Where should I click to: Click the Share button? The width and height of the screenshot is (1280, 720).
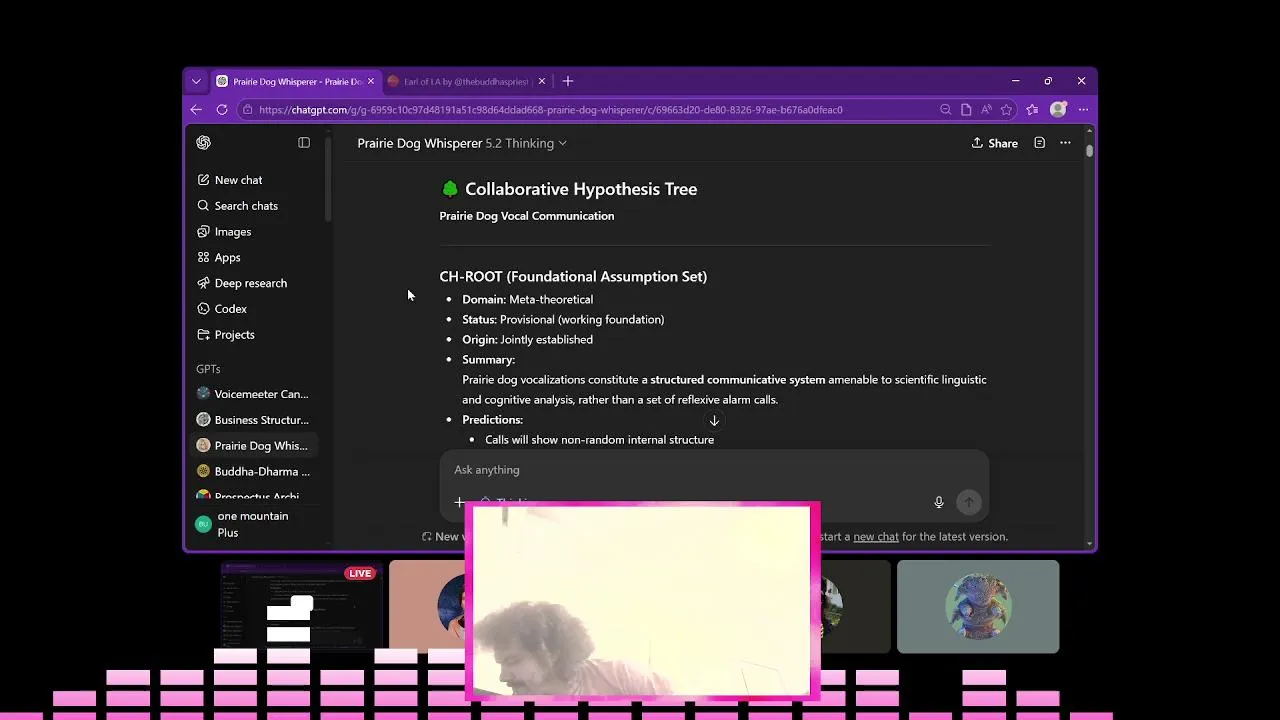[x=994, y=143]
